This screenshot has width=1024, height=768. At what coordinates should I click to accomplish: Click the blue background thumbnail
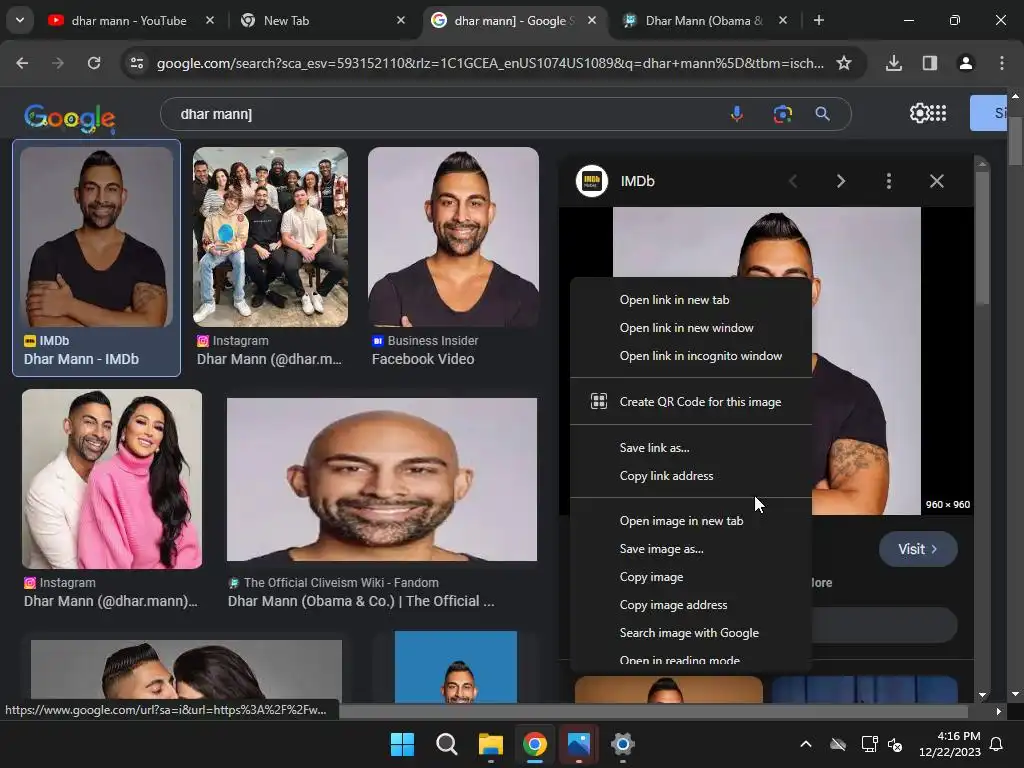click(x=456, y=667)
